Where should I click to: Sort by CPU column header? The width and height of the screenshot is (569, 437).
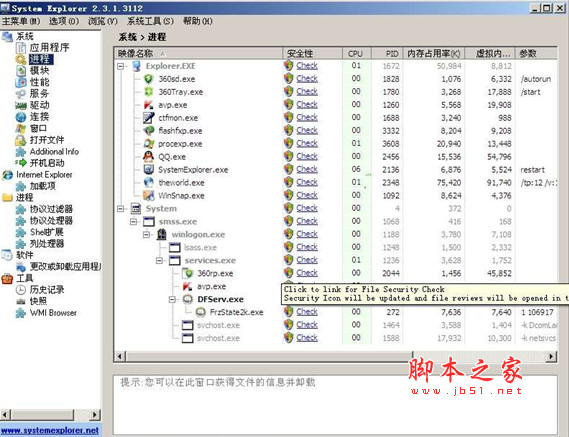coord(357,54)
